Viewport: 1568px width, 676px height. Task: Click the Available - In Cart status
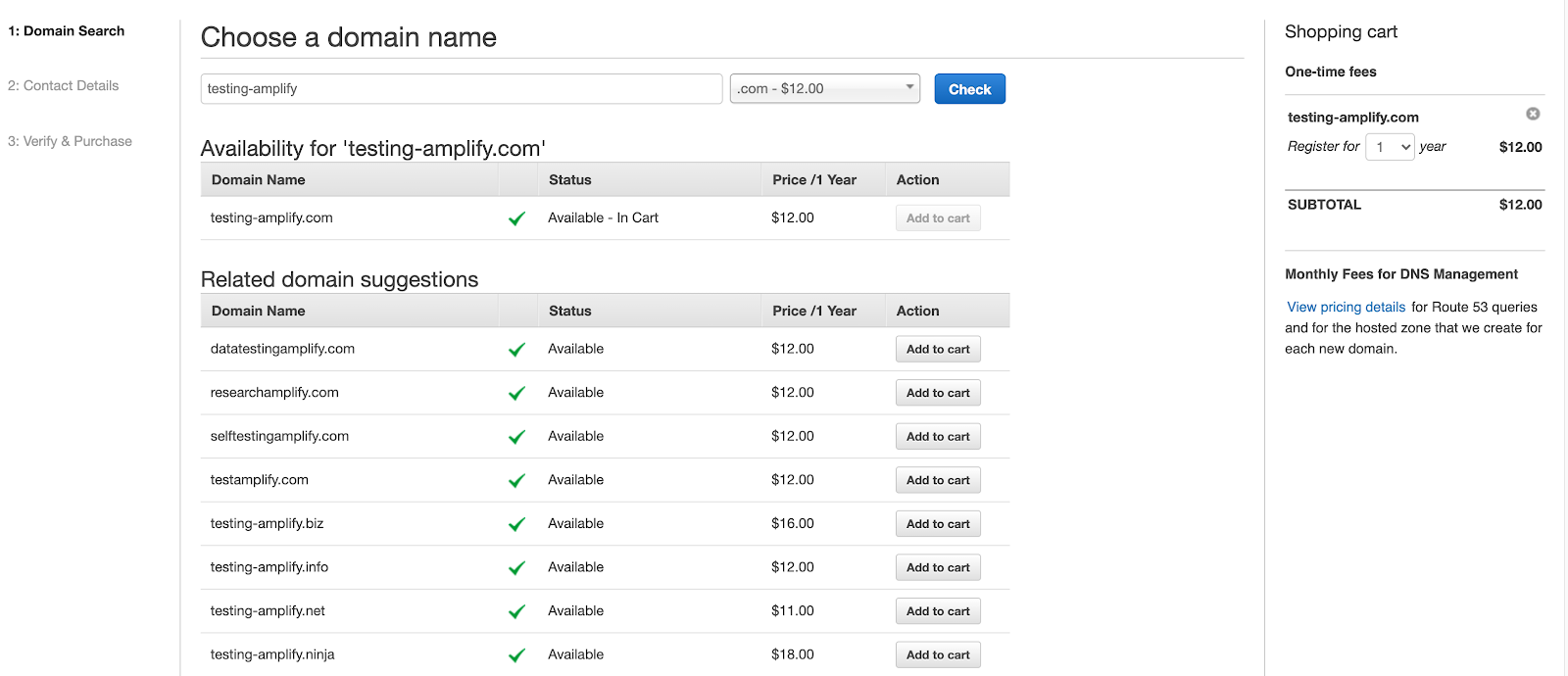[x=603, y=217]
